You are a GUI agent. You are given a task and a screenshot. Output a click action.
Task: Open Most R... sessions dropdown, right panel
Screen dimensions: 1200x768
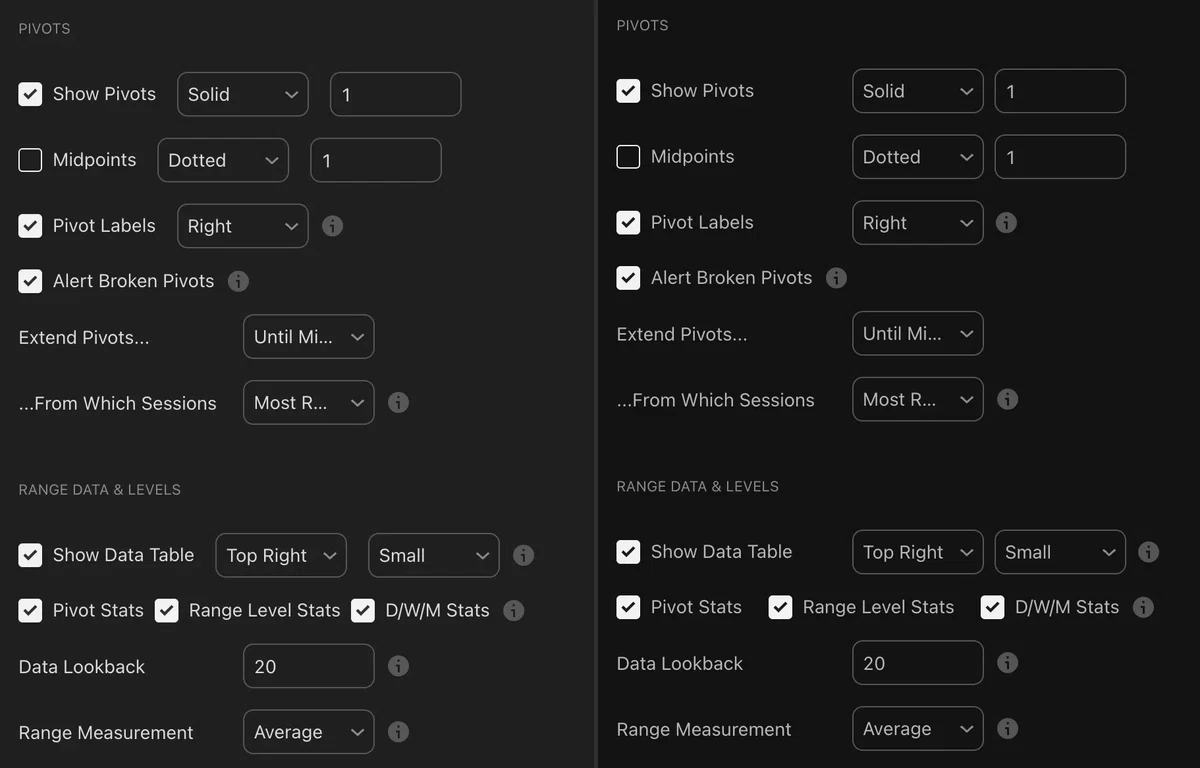(x=918, y=400)
